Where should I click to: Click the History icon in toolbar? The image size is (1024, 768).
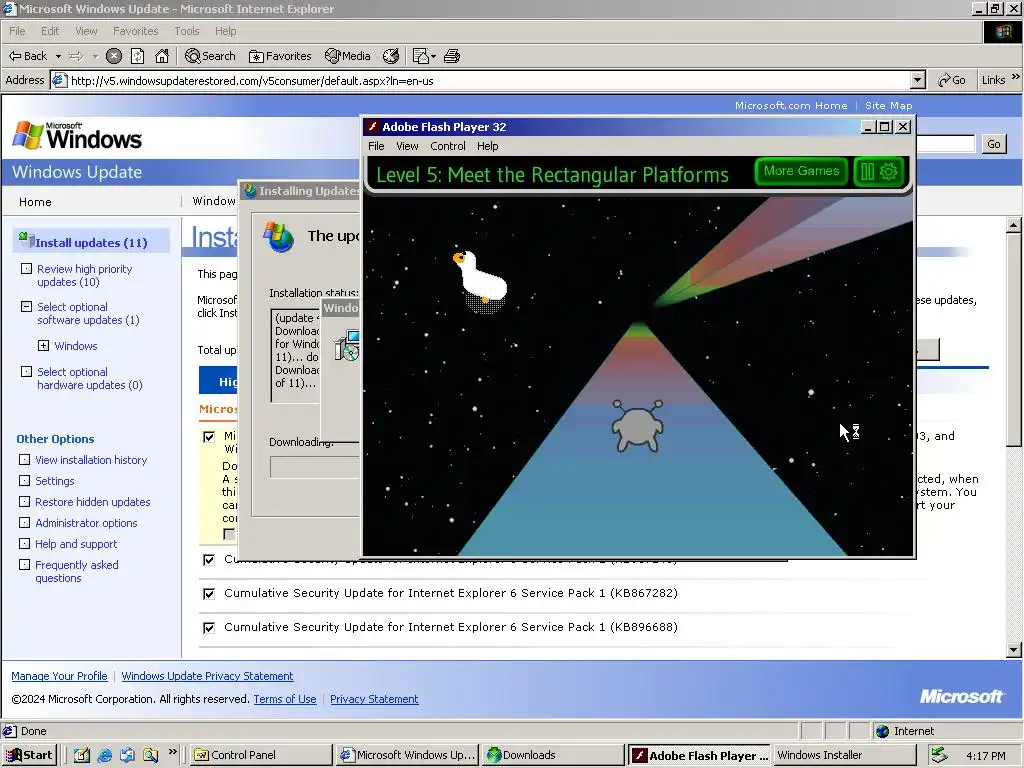[x=391, y=56]
